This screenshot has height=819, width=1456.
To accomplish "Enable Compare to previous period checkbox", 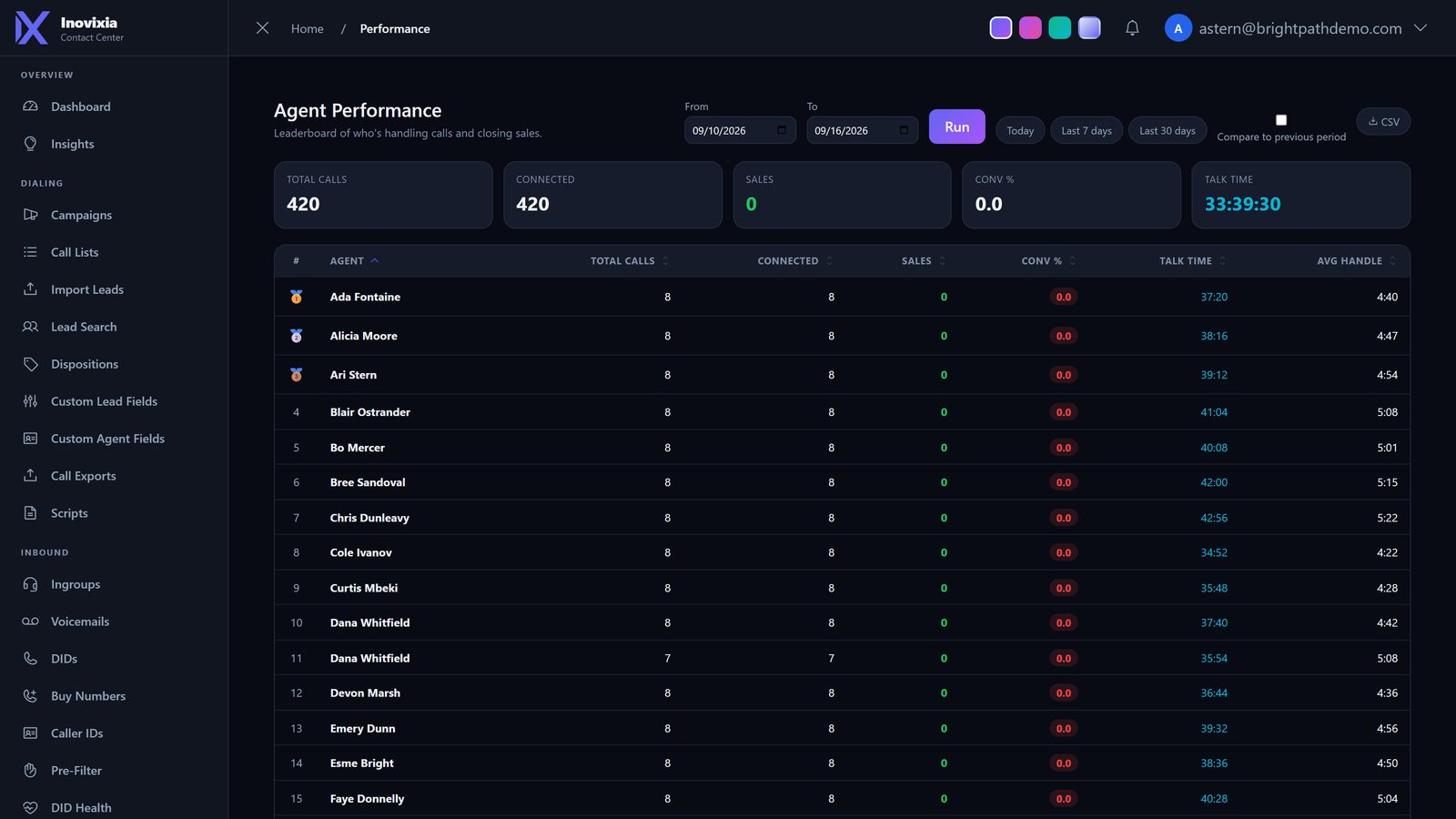I will click(x=1281, y=120).
